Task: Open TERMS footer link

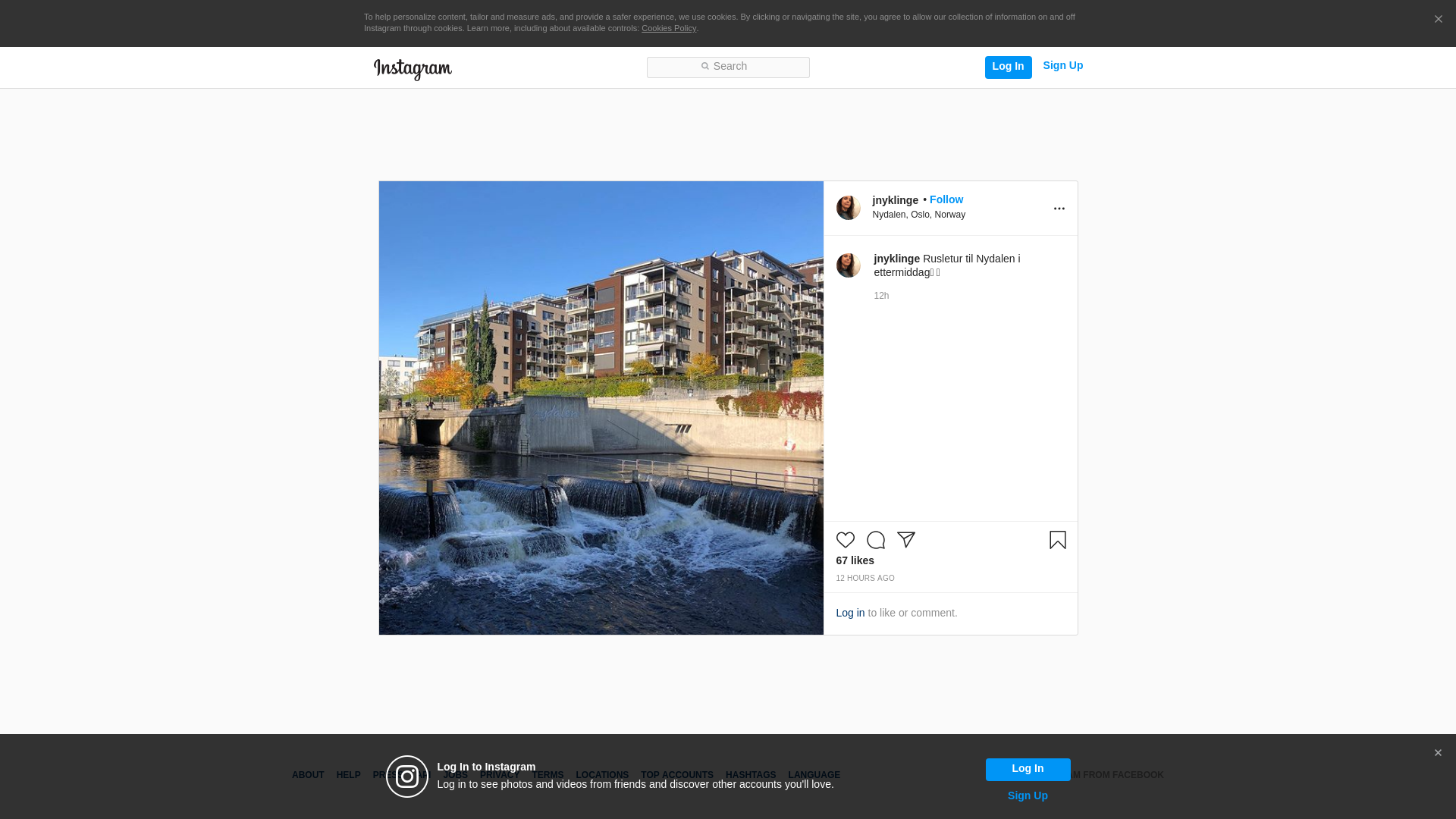Action: [x=548, y=775]
